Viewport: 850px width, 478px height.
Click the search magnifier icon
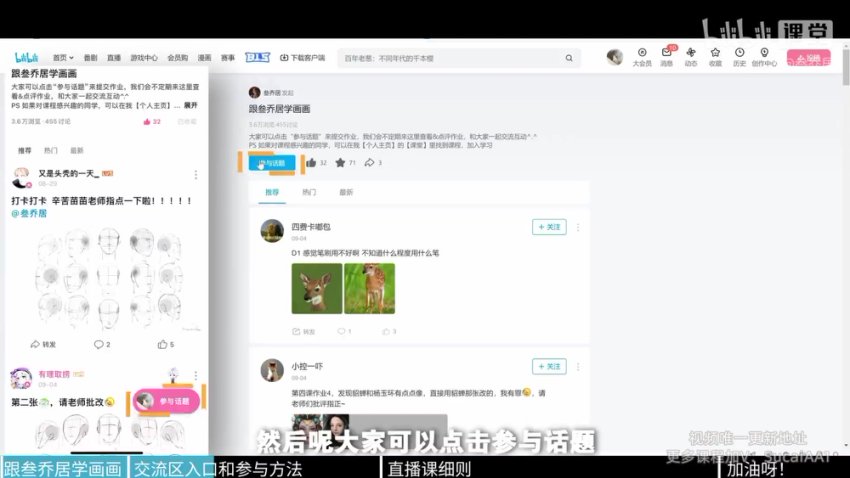coord(569,58)
